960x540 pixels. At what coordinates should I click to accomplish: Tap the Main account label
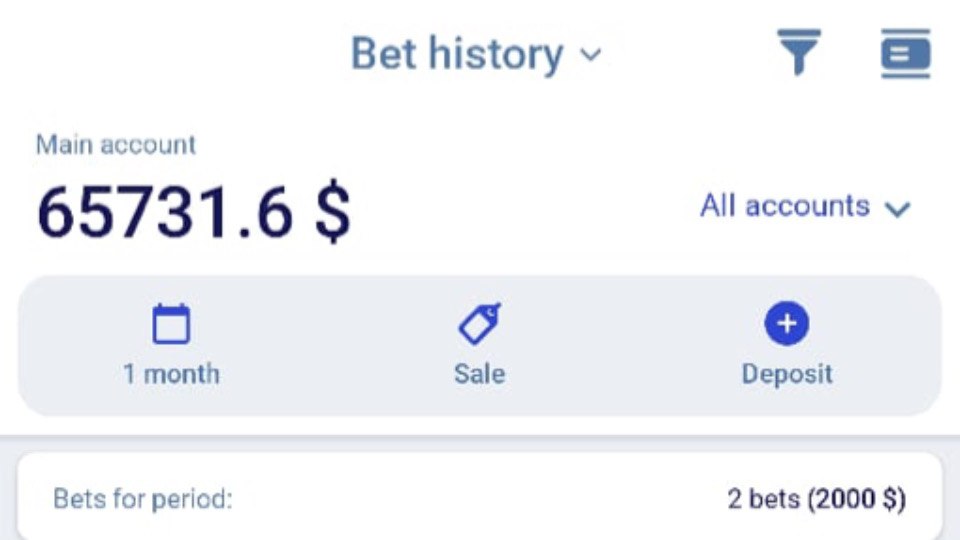pyautogui.click(x=116, y=145)
